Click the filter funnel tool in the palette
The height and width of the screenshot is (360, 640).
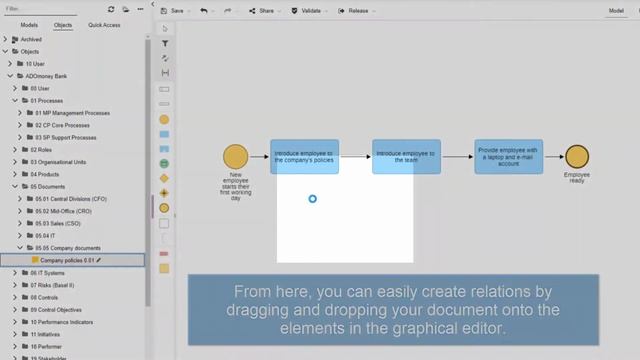coord(165,43)
